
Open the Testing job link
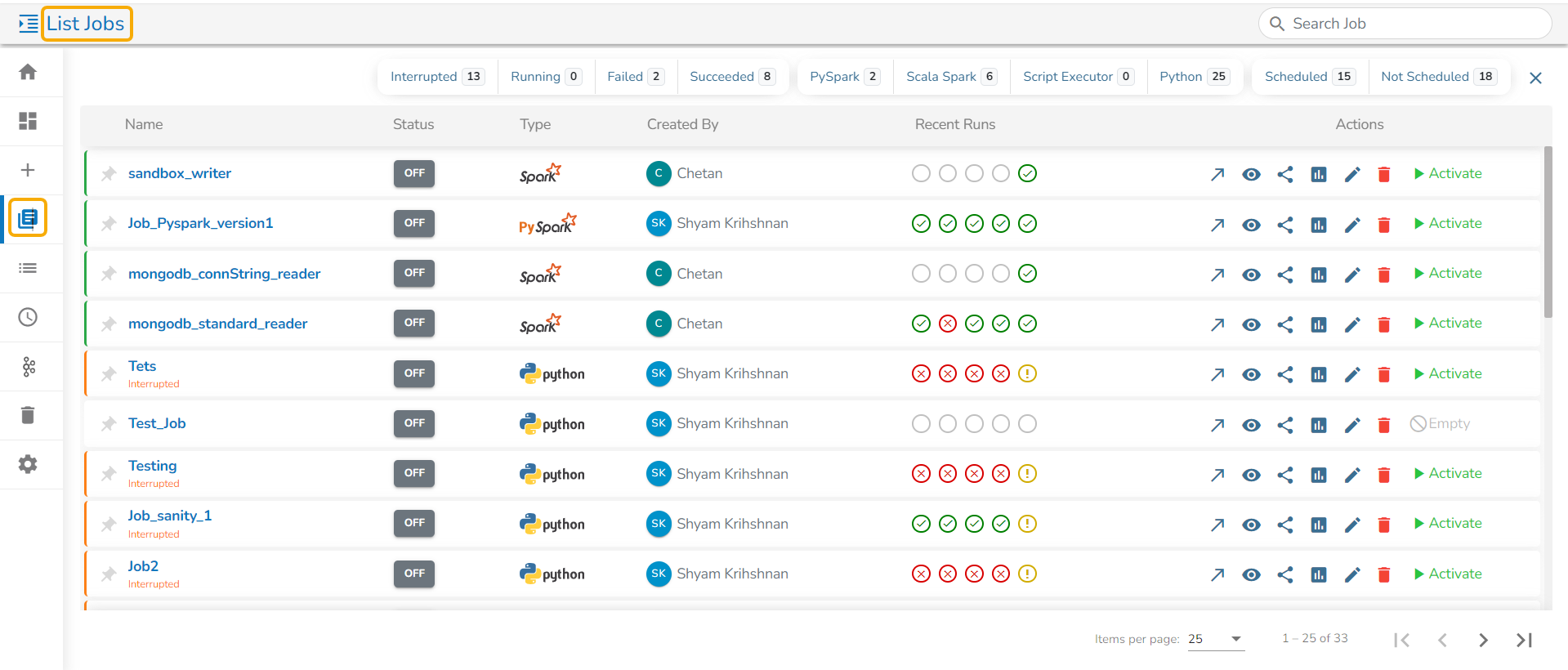coord(152,466)
